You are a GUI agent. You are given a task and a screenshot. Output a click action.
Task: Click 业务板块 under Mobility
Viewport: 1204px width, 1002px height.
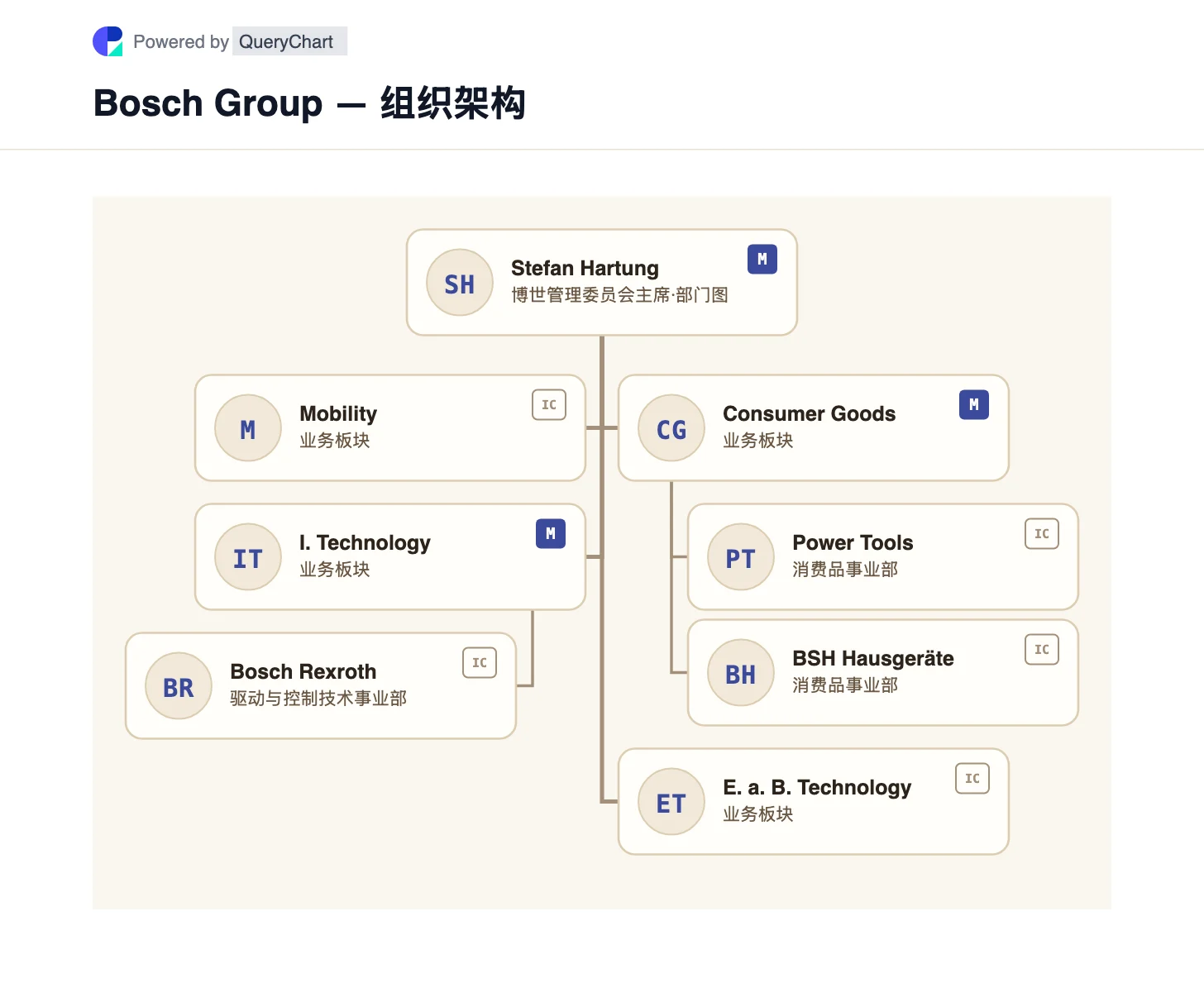pyautogui.click(x=335, y=441)
